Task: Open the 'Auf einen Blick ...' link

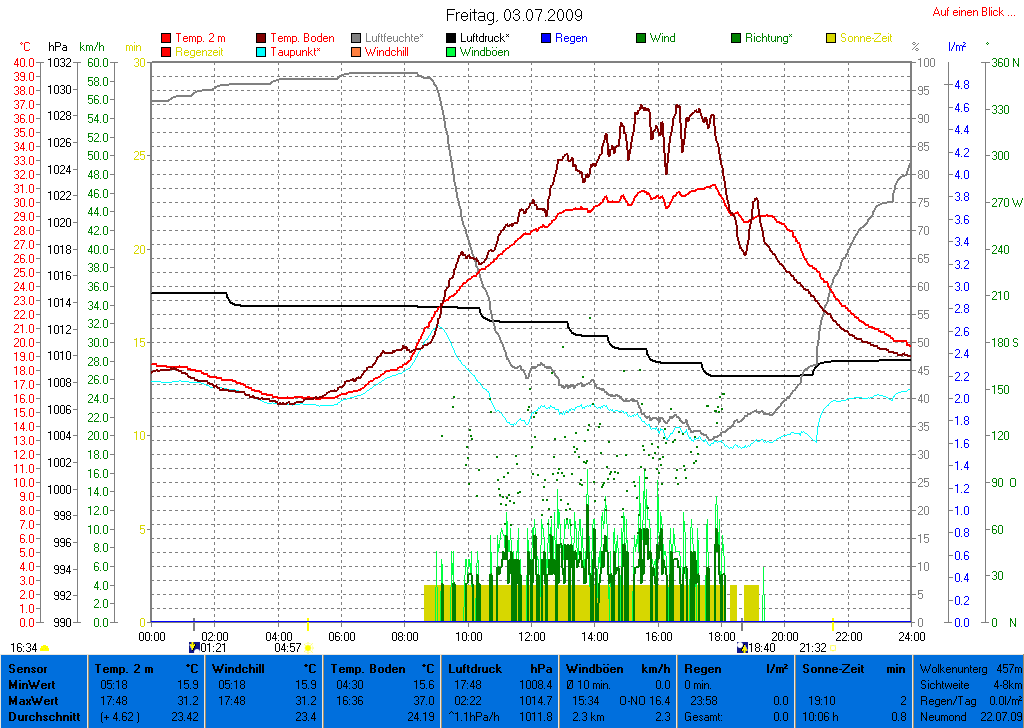Action: (967, 12)
